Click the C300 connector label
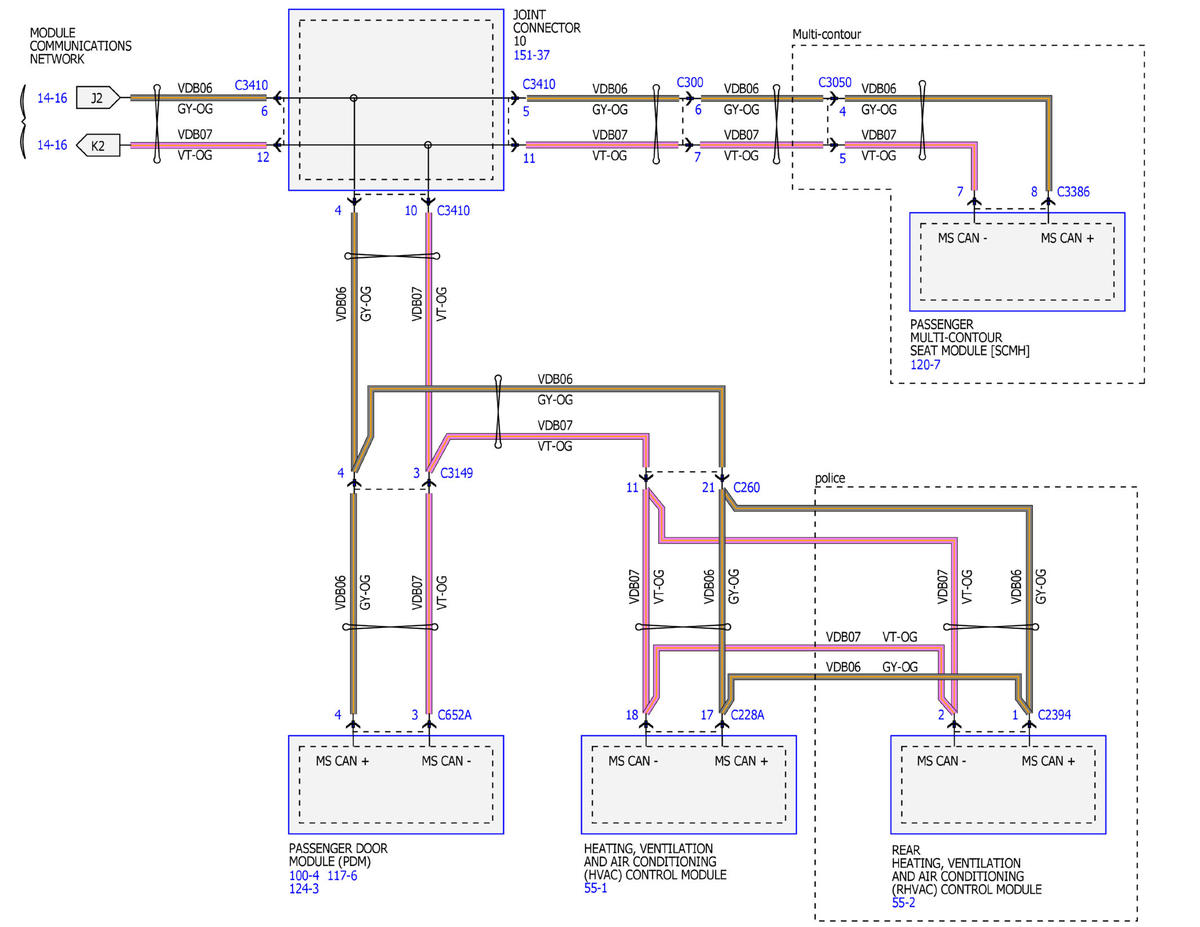The image size is (1200, 927). (690, 82)
